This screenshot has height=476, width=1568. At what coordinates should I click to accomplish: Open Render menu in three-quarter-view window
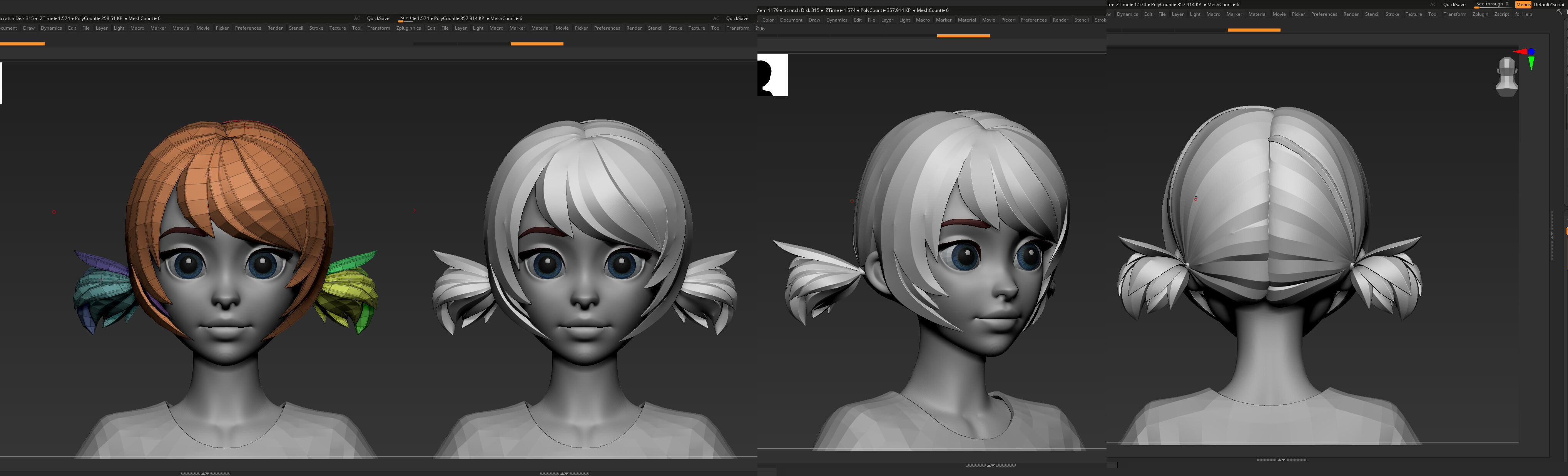(x=1060, y=20)
